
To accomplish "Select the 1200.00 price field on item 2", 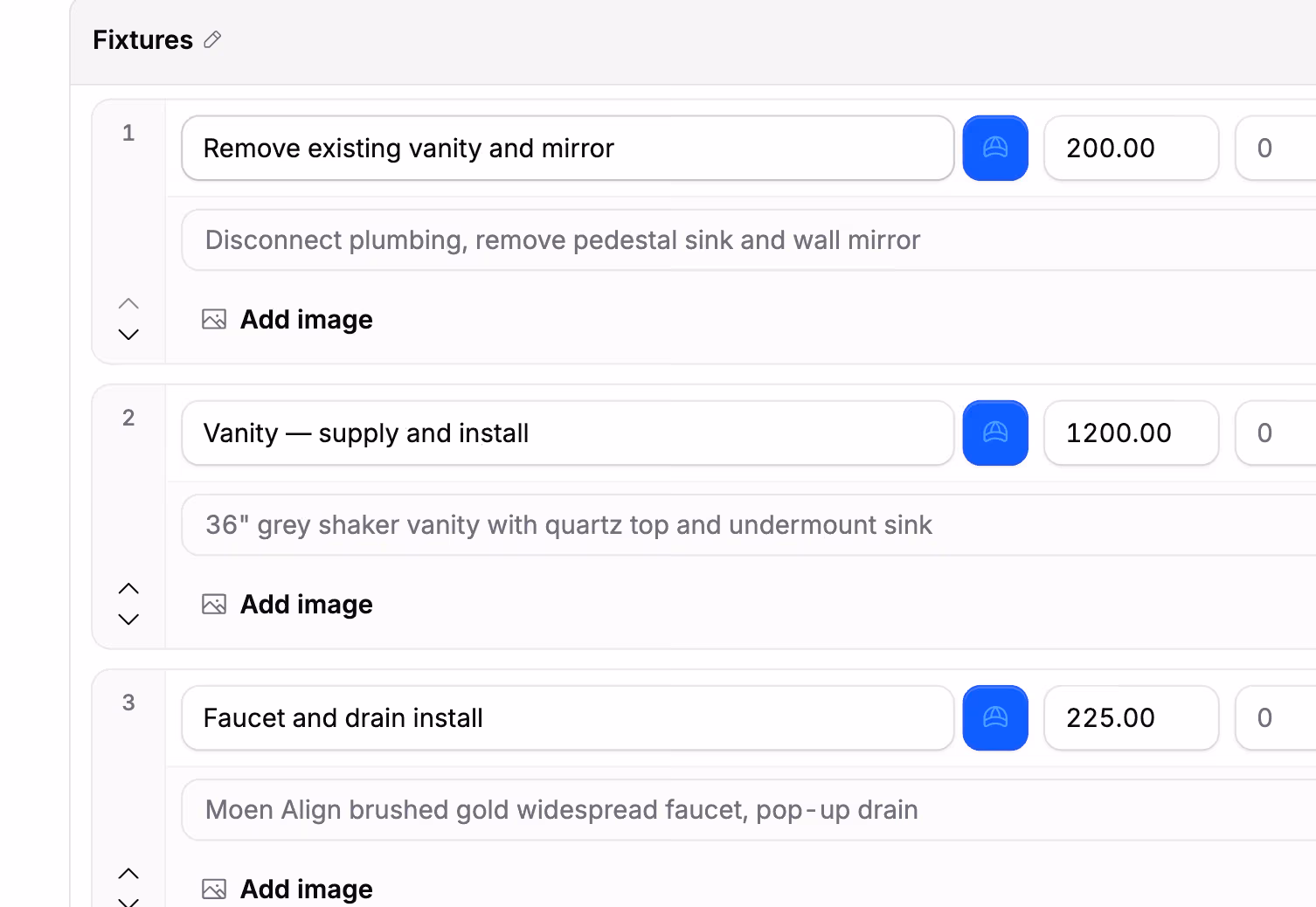I will 1131,433.
